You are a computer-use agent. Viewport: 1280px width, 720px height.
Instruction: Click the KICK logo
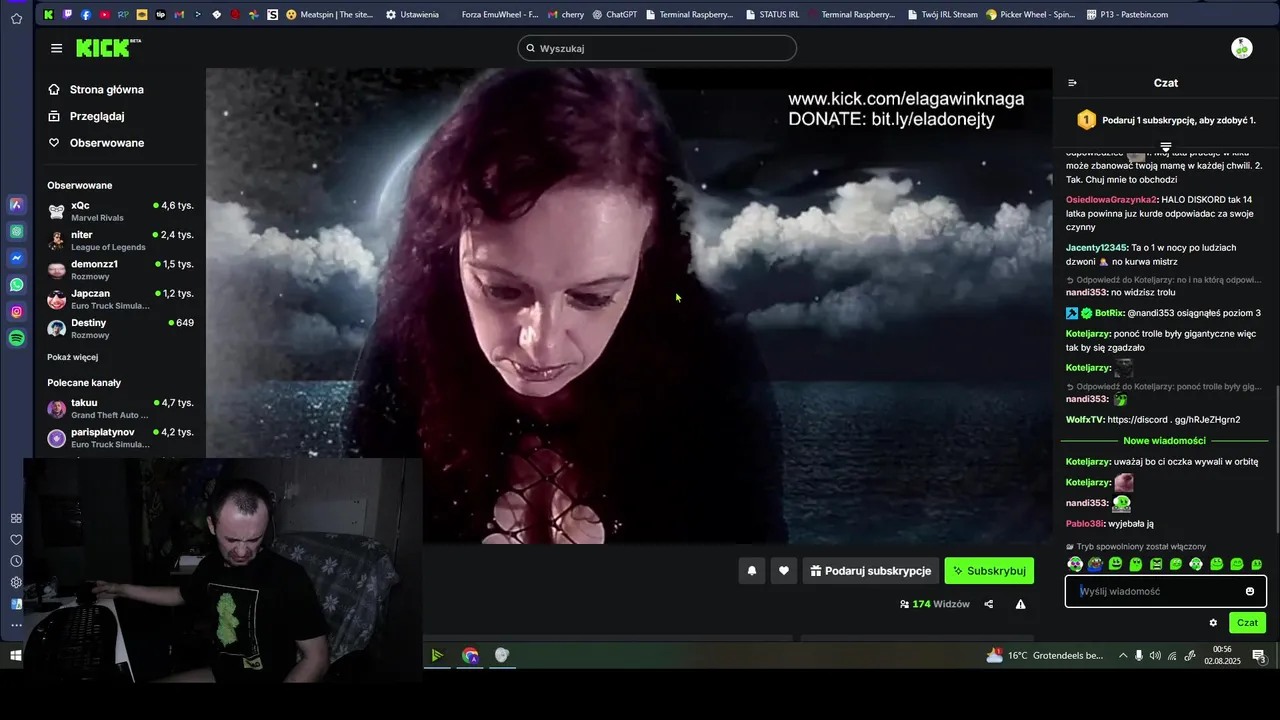click(107, 48)
